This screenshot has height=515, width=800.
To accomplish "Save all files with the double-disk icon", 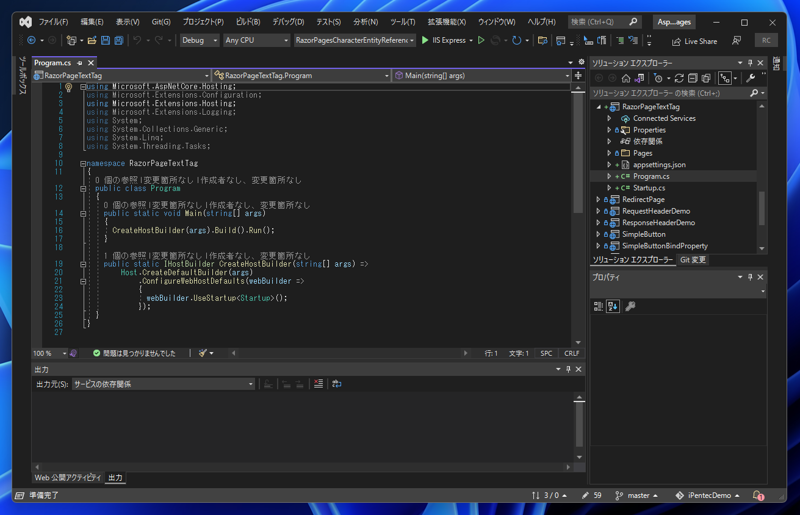I will point(118,40).
